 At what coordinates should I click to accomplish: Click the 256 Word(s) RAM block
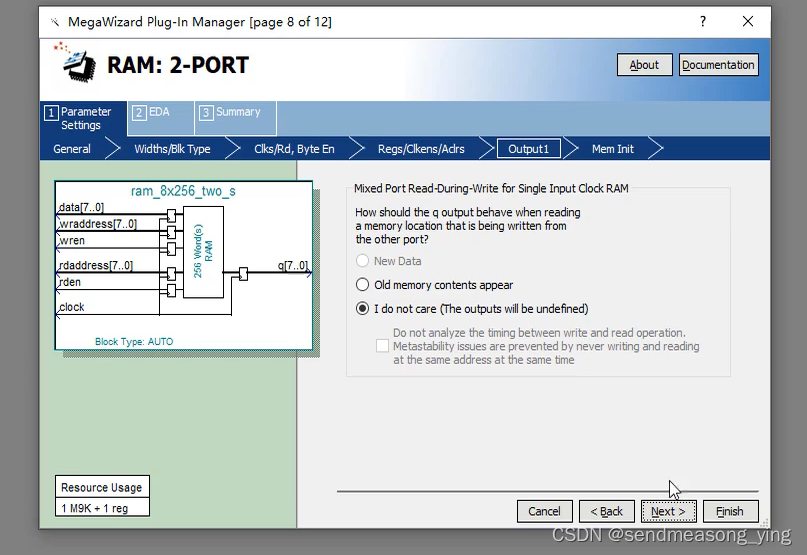pyautogui.click(x=203, y=252)
